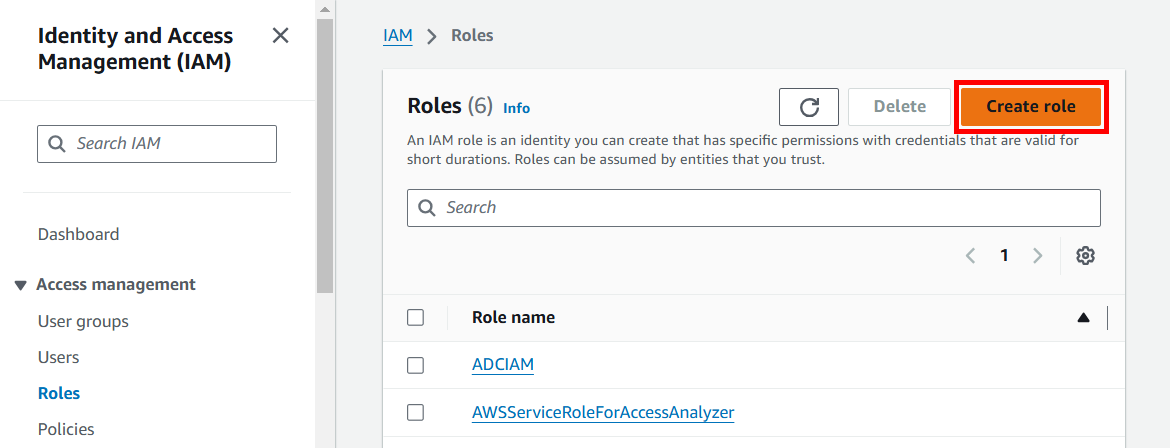This screenshot has height=448, width=1170.
Task: Go to the next page of roles
Action: click(x=1037, y=255)
